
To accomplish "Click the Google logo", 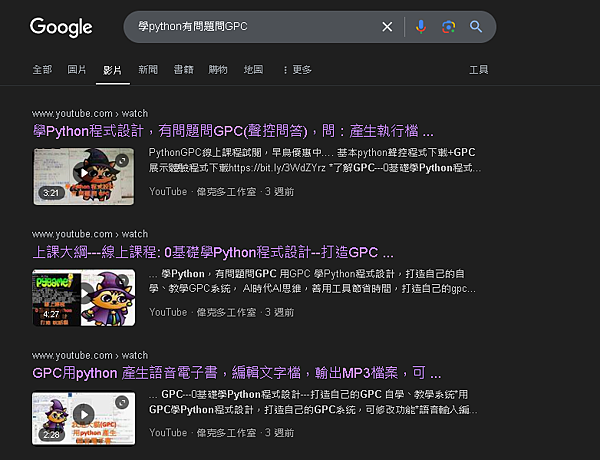I will tap(61, 27).
